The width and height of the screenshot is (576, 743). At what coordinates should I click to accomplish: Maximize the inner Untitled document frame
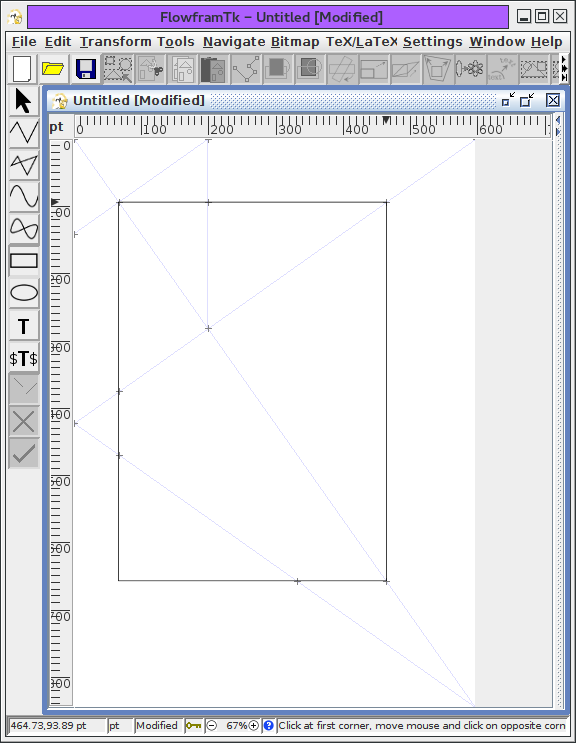point(527,100)
